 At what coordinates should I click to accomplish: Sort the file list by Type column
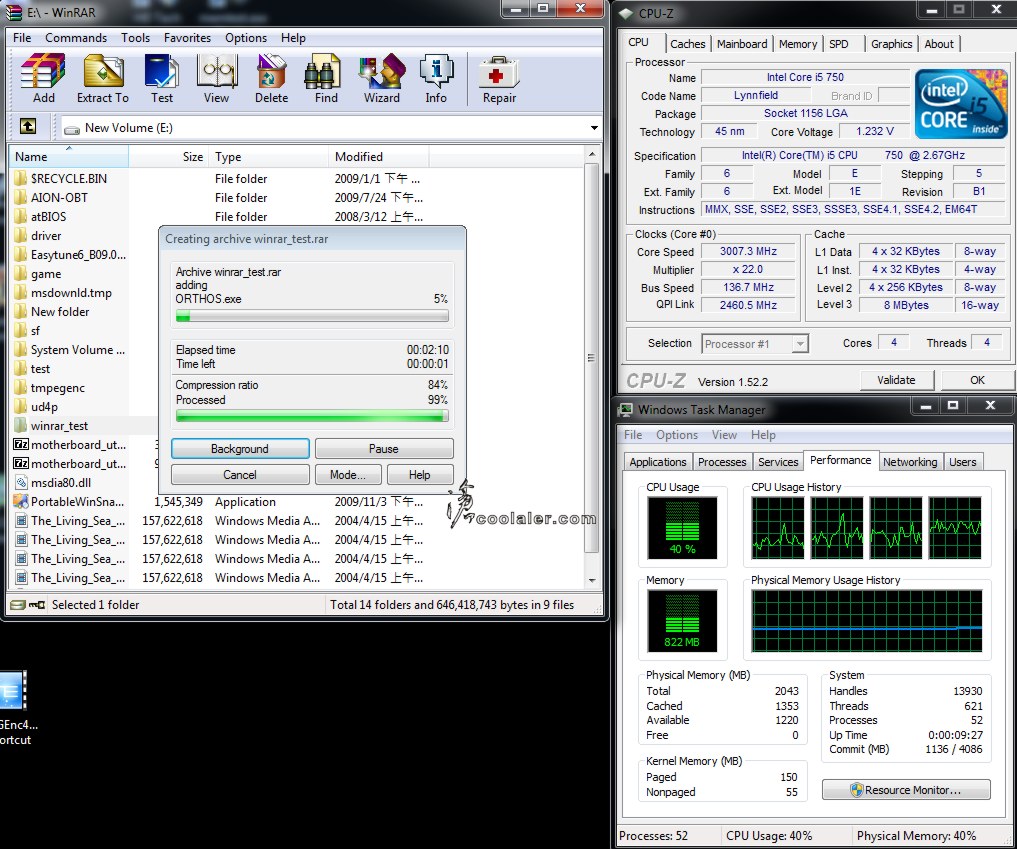[x=269, y=156]
